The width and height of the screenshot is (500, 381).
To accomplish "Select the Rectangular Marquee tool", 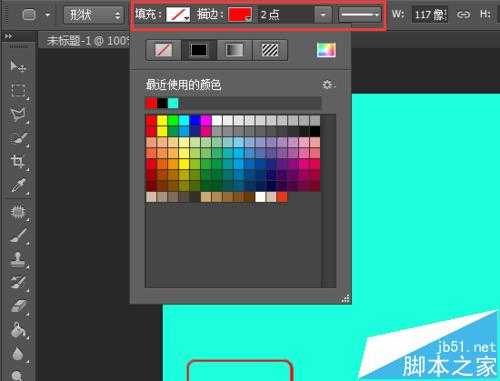I will click(x=18, y=90).
